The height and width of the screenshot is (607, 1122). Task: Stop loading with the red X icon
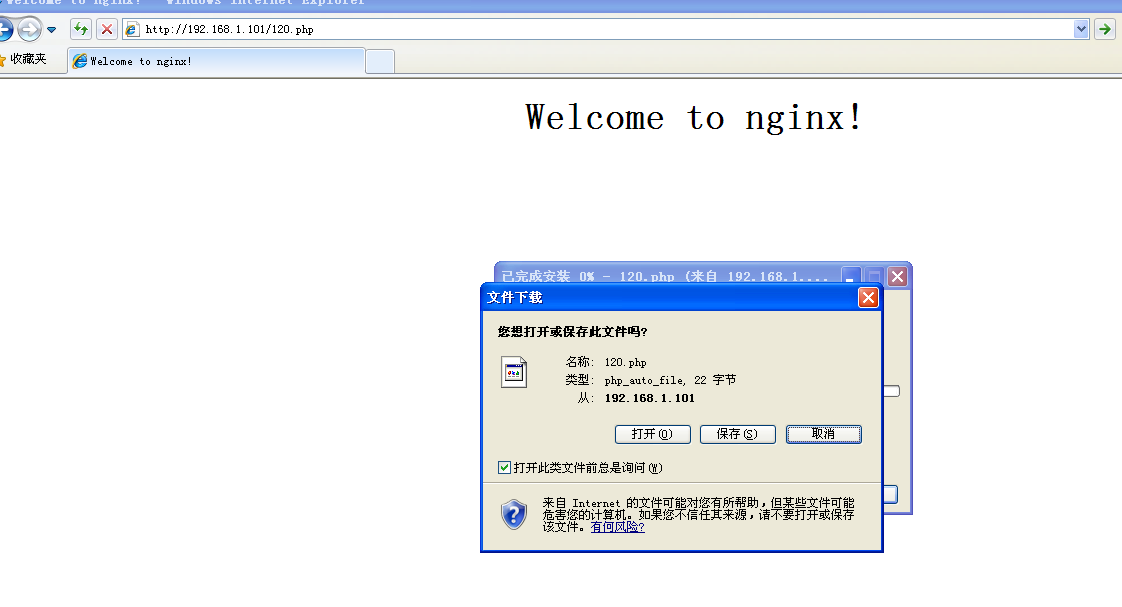pos(107,29)
